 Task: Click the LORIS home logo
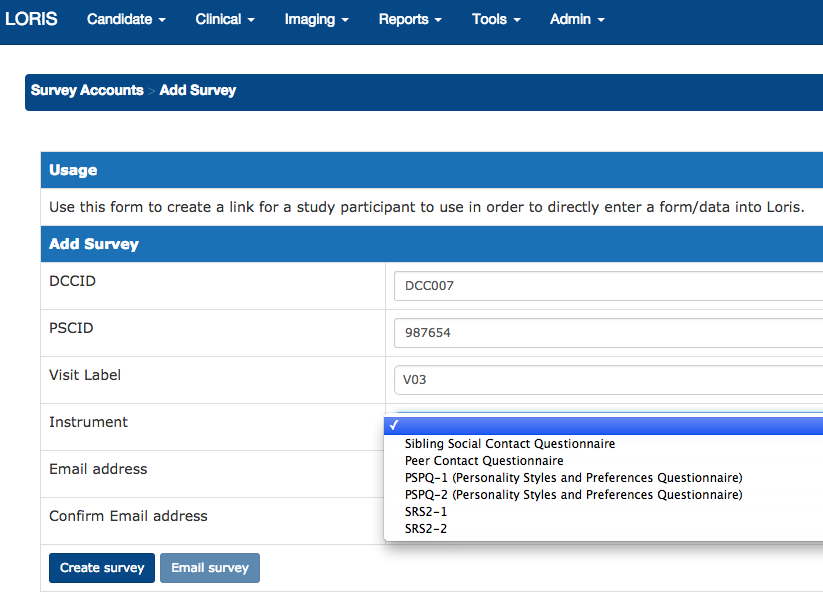click(x=31, y=19)
